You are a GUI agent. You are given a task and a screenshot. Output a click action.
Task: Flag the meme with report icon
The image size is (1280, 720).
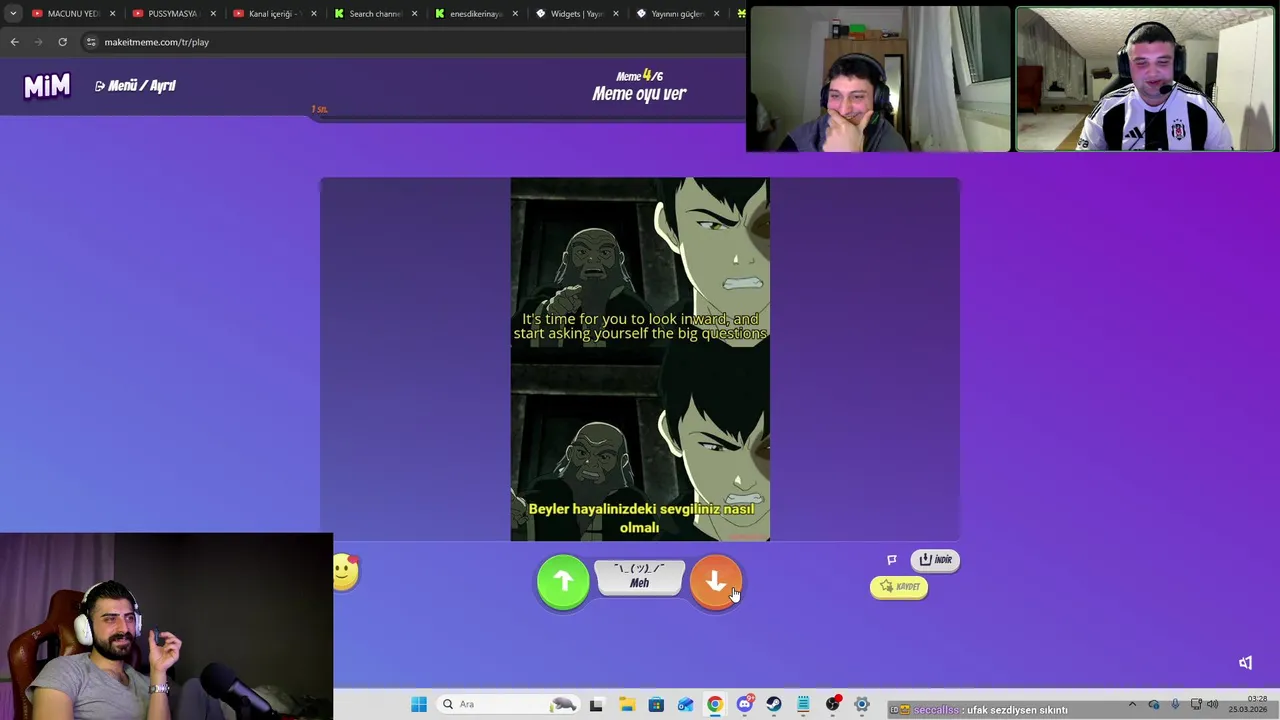coord(892,560)
